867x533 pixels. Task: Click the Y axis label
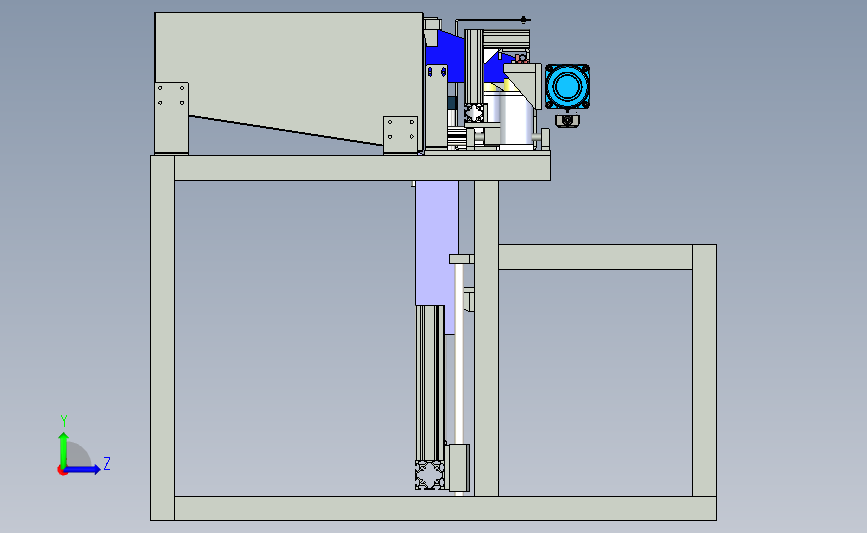pos(64,421)
